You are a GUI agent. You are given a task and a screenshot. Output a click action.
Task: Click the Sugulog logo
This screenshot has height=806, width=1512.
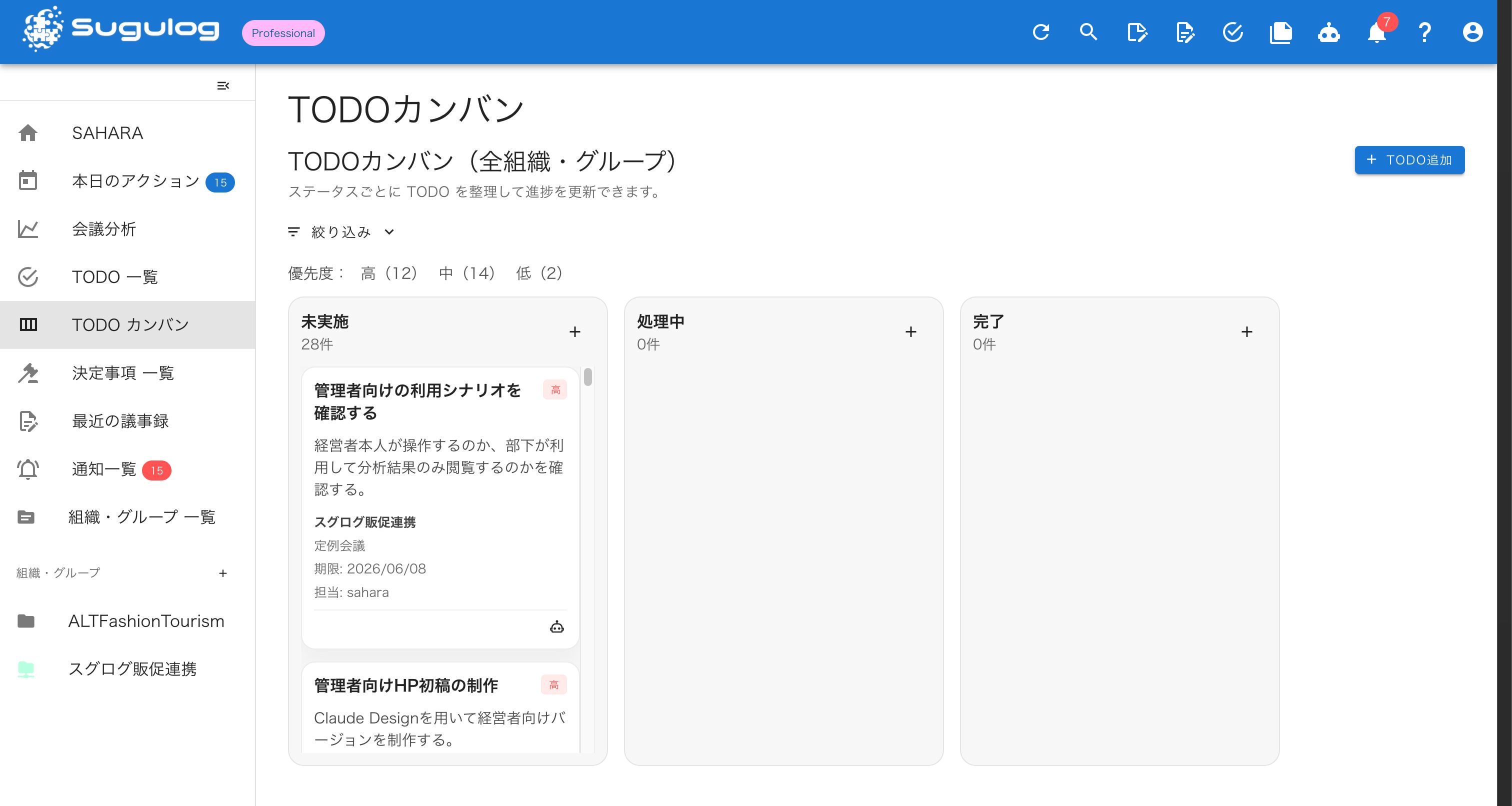(x=121, y=29)
